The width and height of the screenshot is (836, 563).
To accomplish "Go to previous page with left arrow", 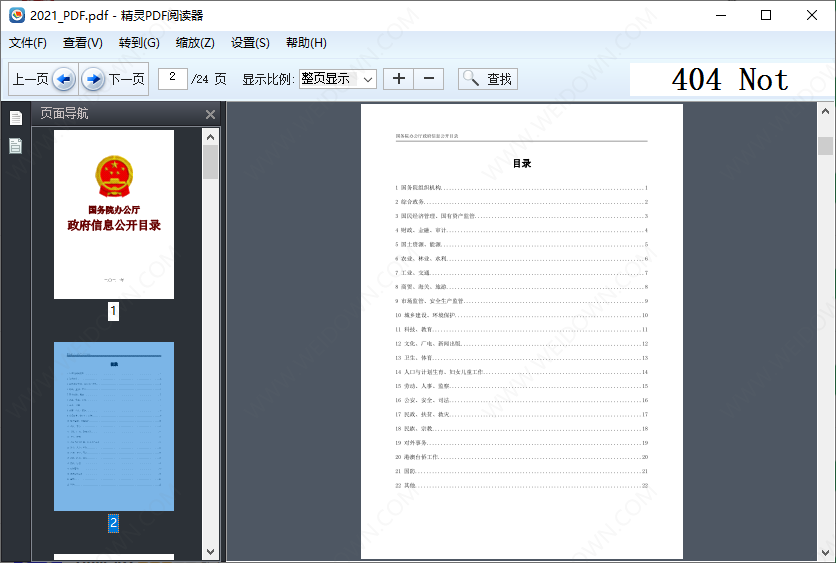I will point(63,79).
